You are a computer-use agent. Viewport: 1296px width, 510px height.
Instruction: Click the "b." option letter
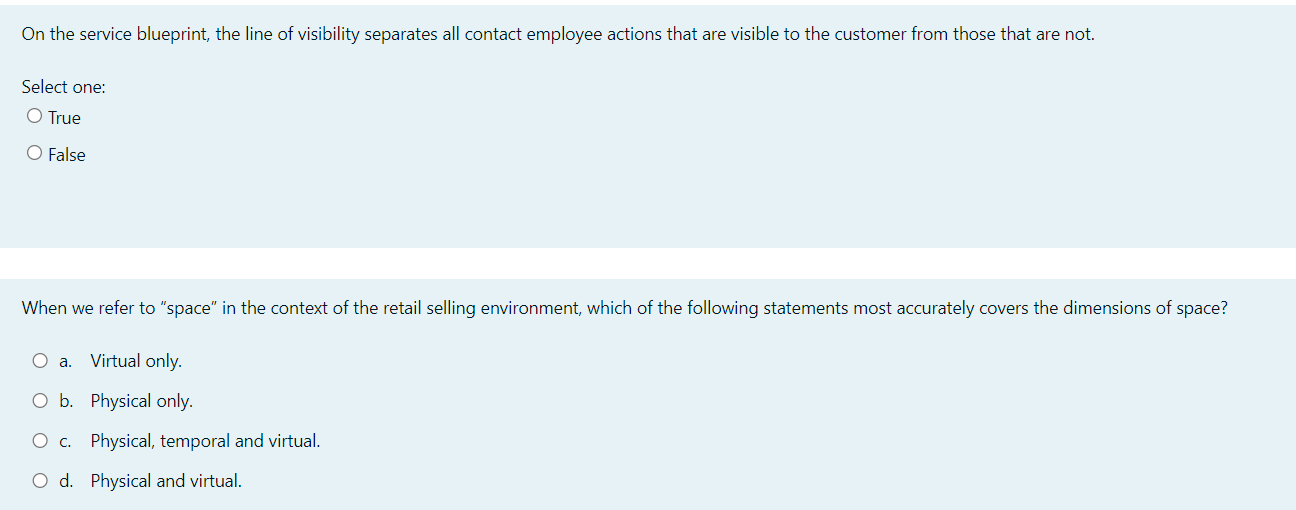tap(65, 401)
